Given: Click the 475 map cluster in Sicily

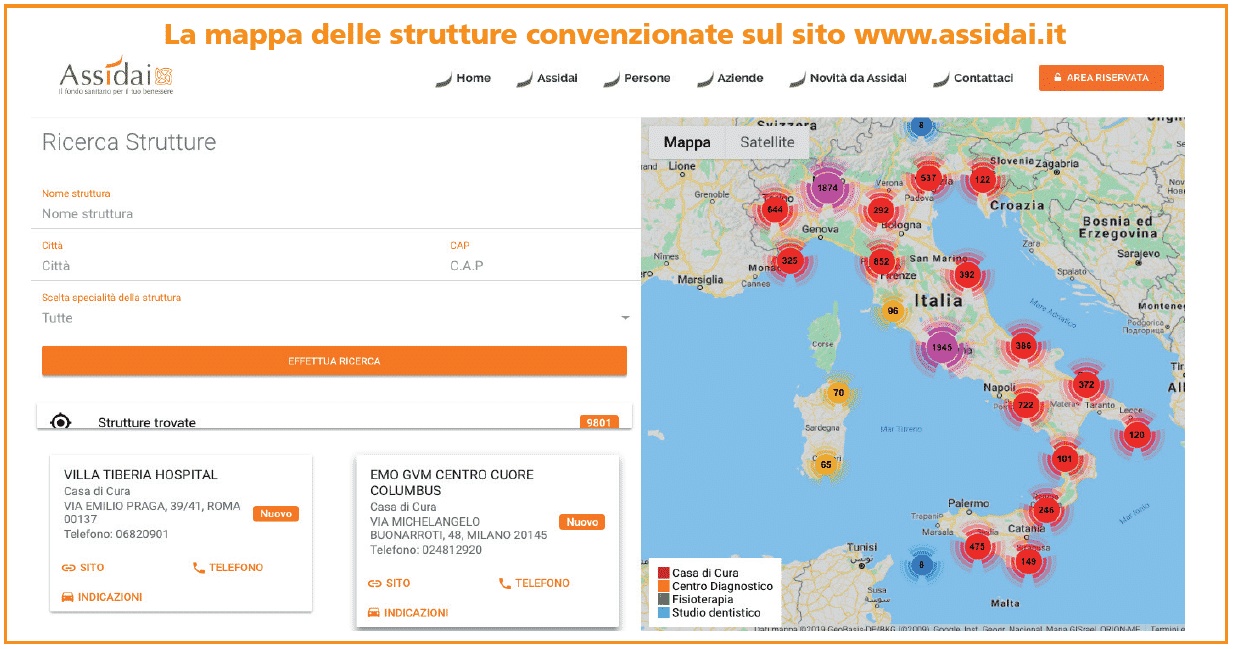Looking at the screenshot, I should (x=977, y=547).
